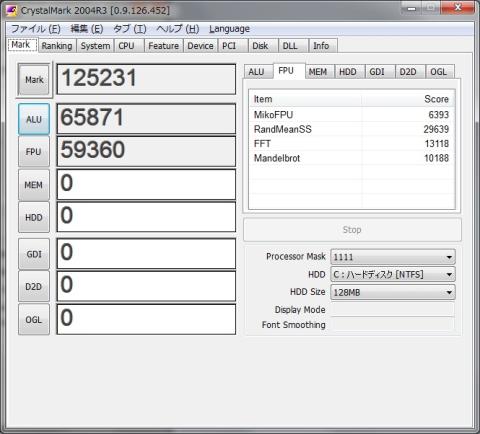The height and width of the screenshot is (434, 480).
Task: Select the Mandelbrot row
Action: [352, 158]
